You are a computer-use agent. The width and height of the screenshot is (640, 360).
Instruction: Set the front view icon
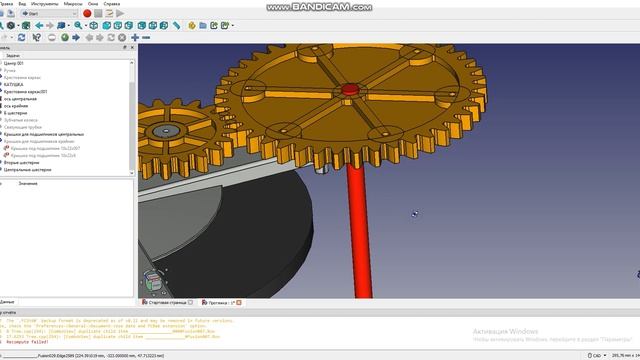point(107,25)
